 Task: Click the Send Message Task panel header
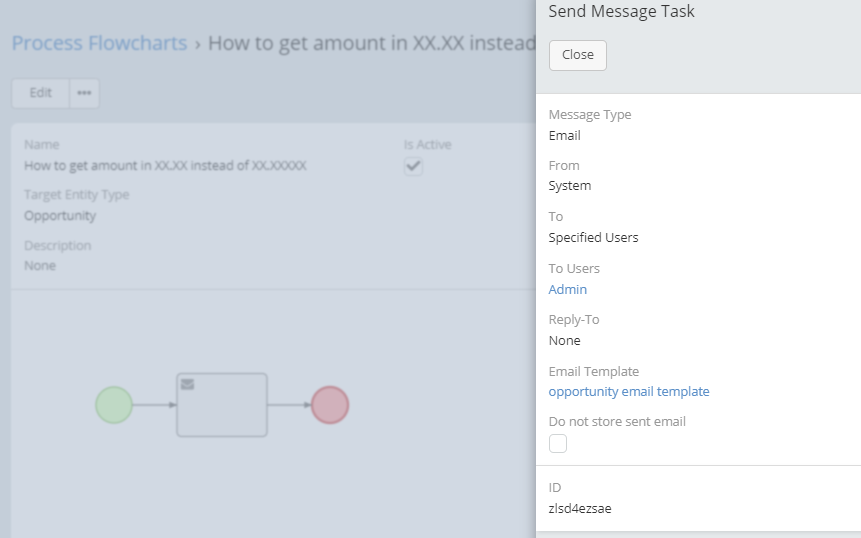pos(621,12)
